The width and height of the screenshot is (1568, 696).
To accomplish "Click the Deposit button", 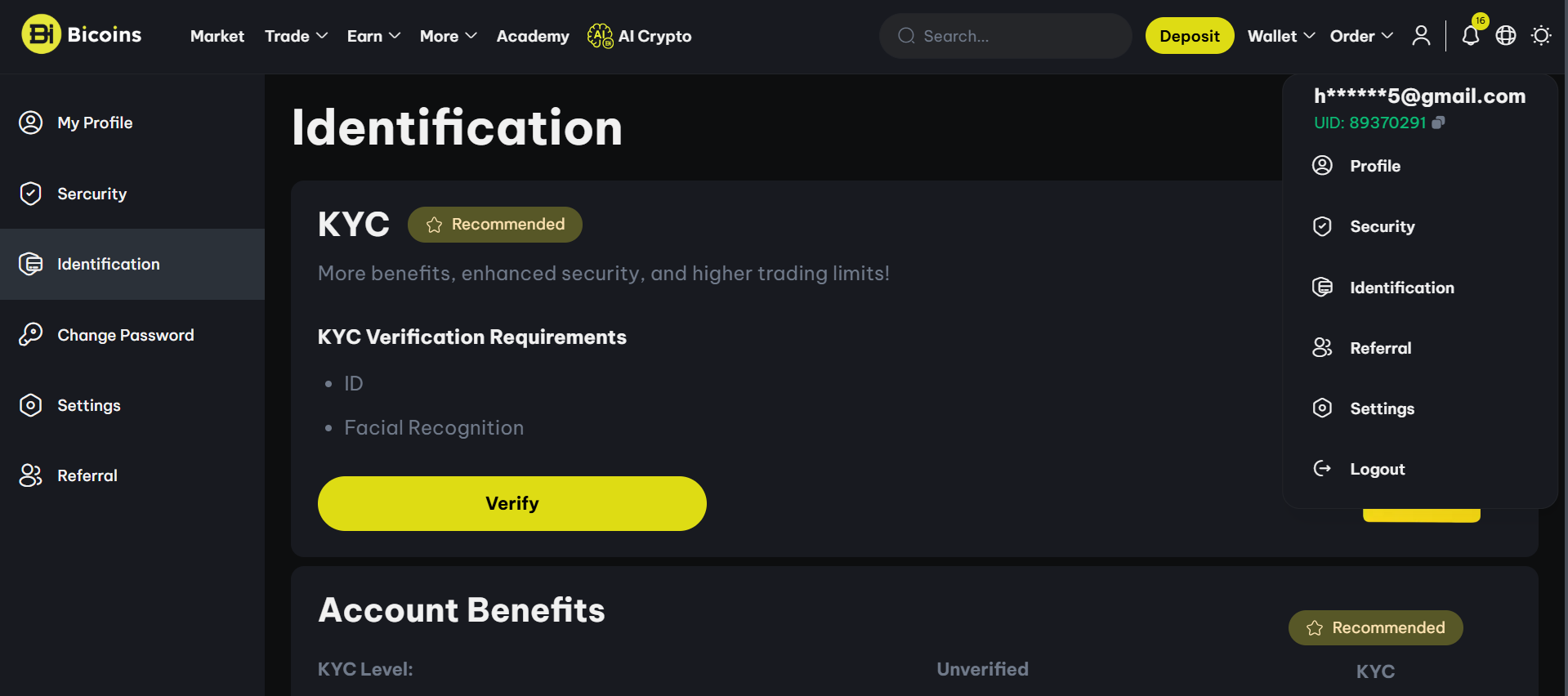I will (x=1190, y=36).
